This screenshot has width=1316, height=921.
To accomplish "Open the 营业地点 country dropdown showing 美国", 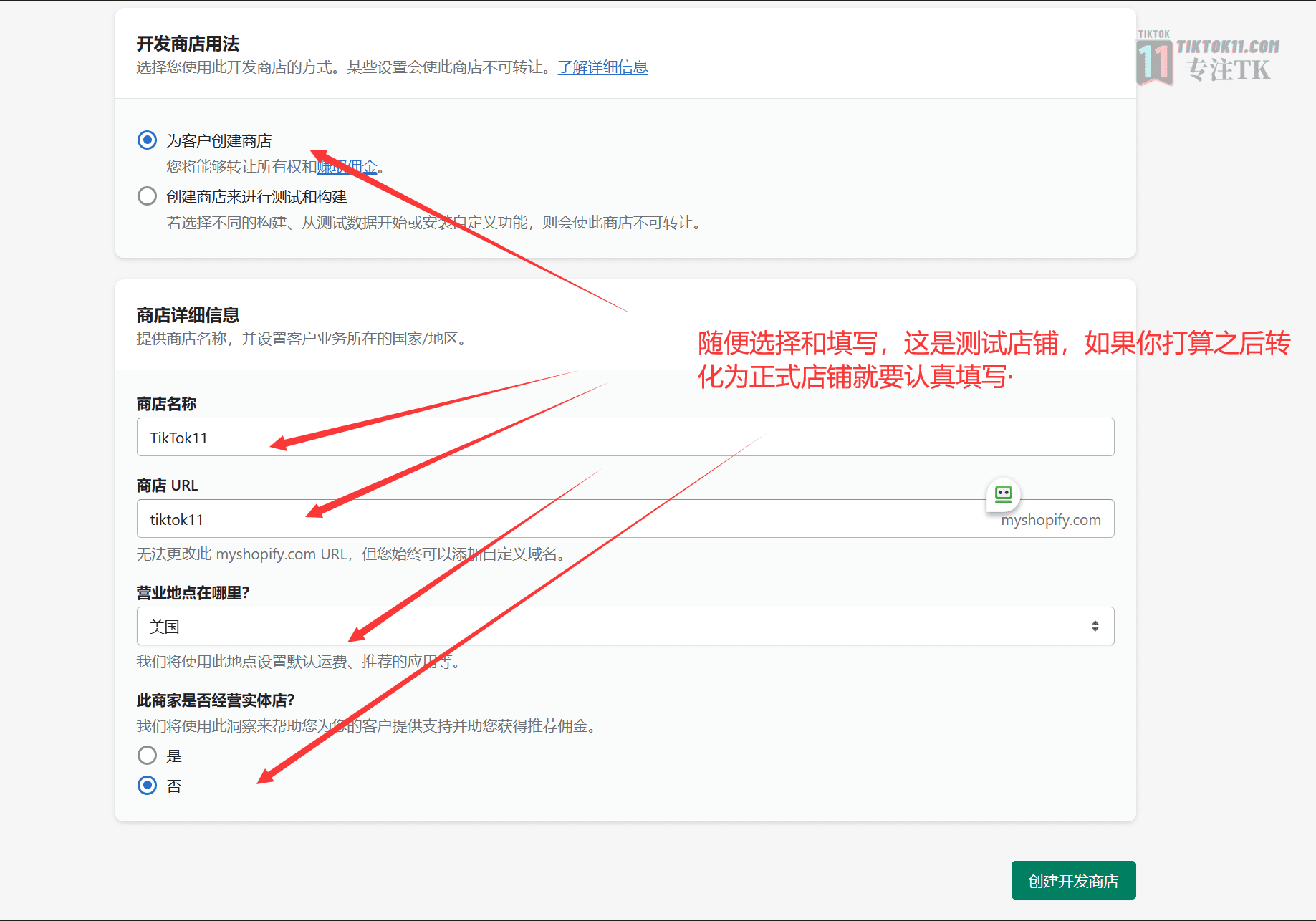I will click(625, 626).
